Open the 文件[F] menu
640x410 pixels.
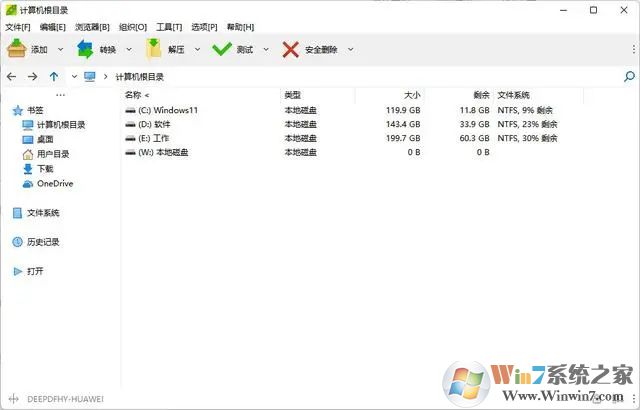[x=18, y=27]
